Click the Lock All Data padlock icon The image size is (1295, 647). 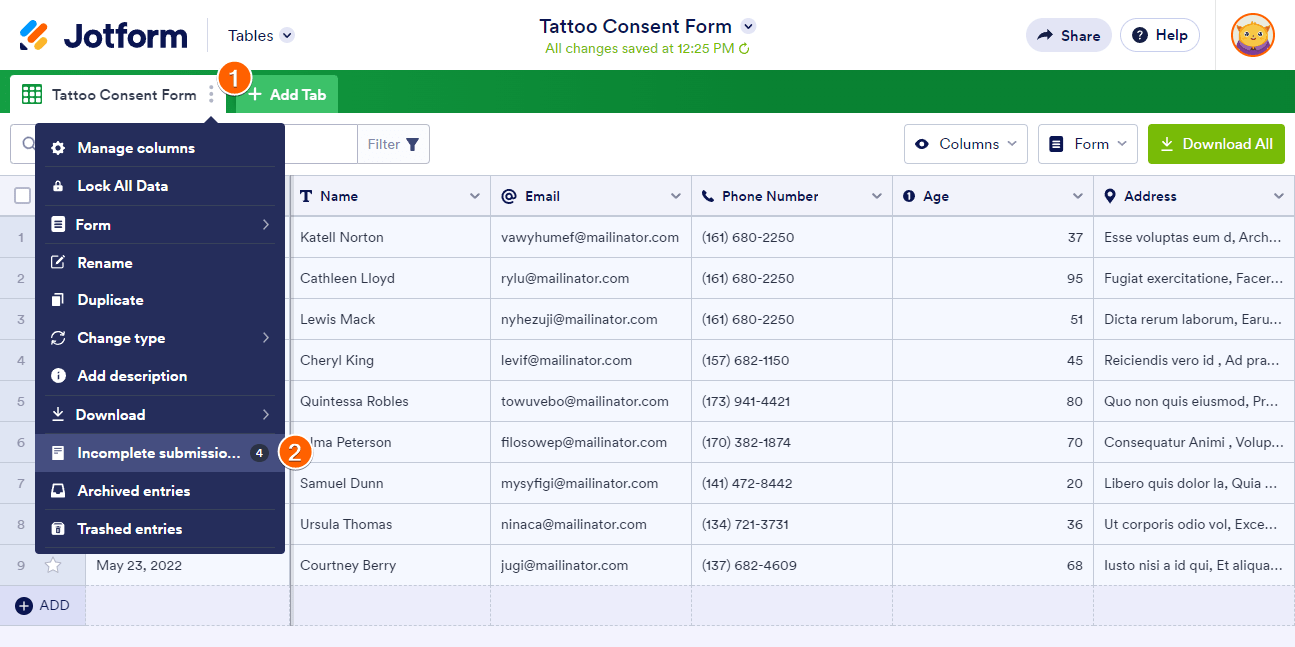pos(58,186)
